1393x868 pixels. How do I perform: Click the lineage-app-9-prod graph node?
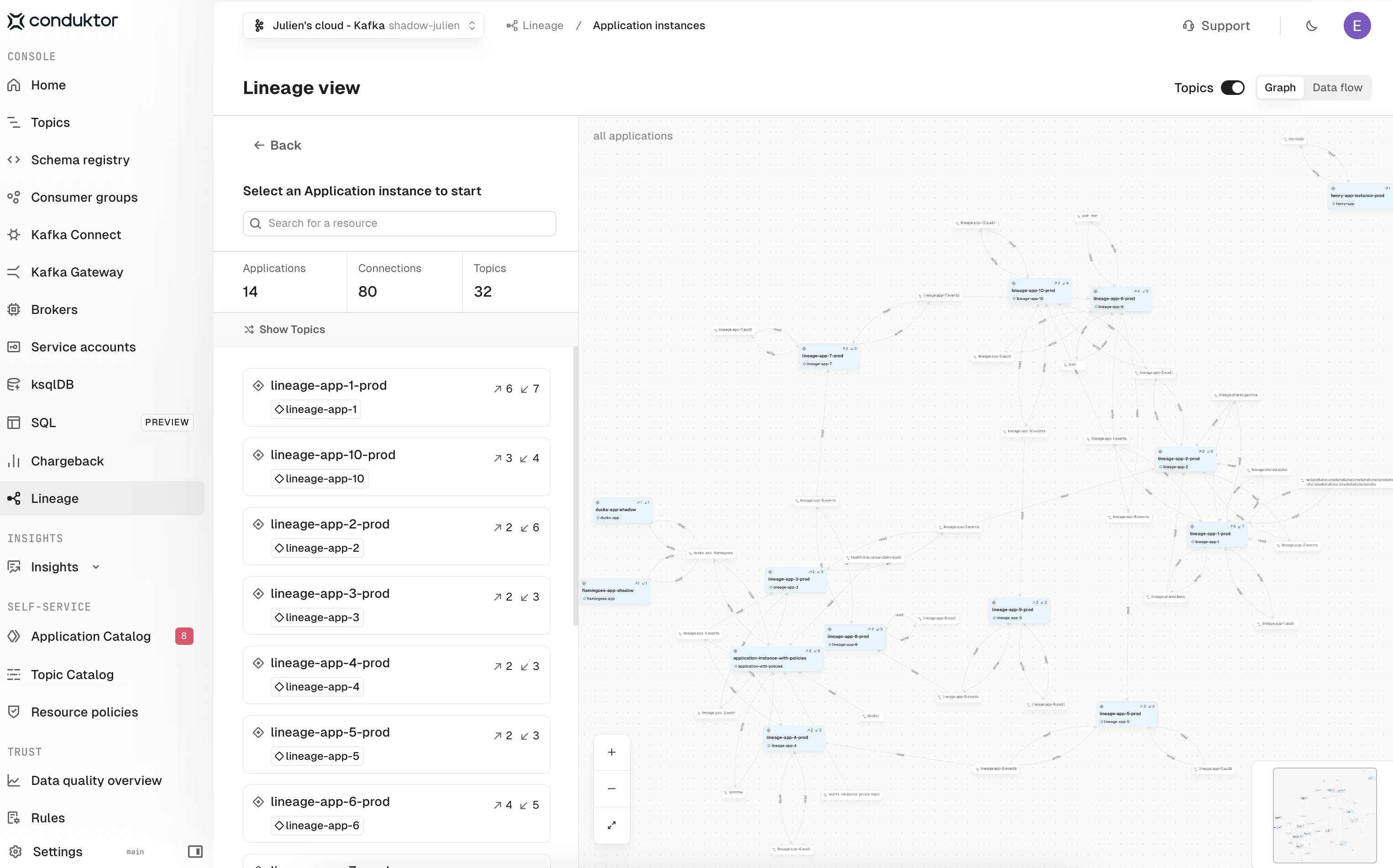point(1019,611)
